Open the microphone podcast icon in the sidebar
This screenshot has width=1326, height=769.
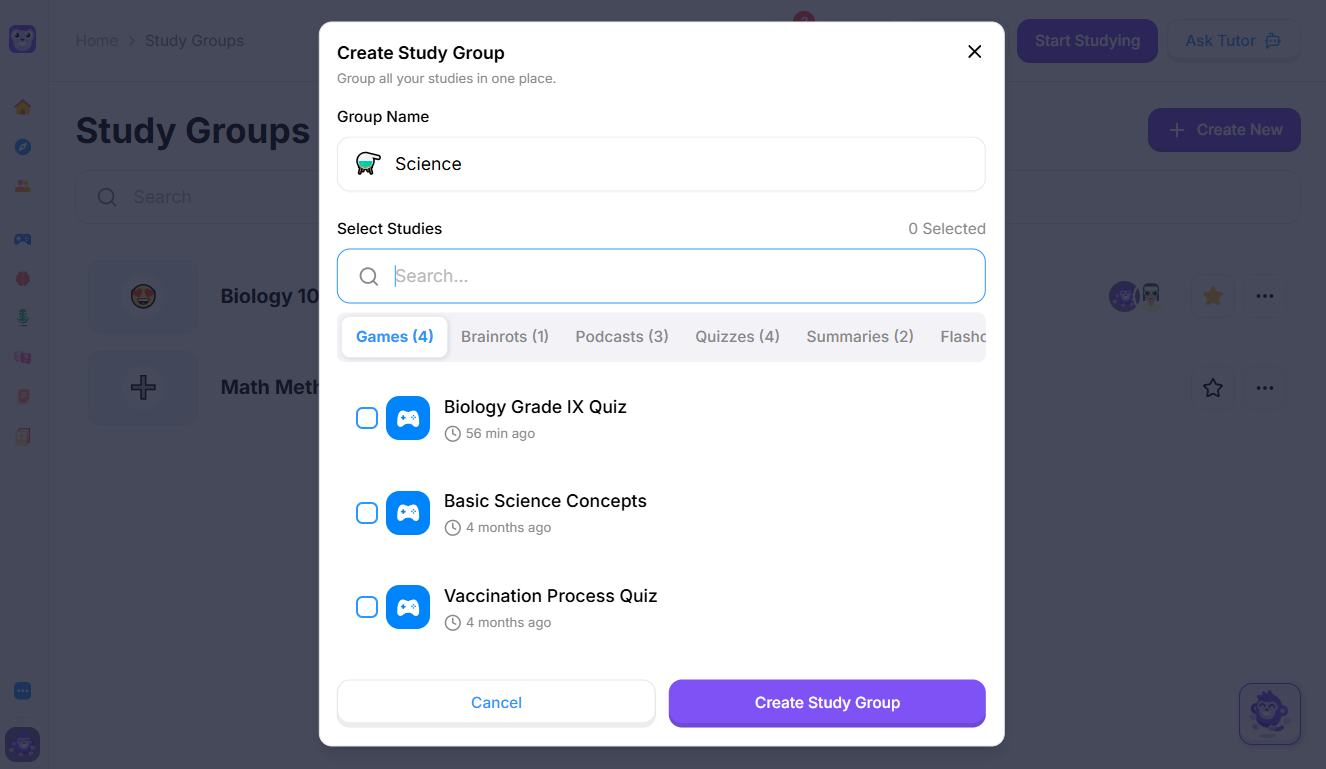pos(22,317)
